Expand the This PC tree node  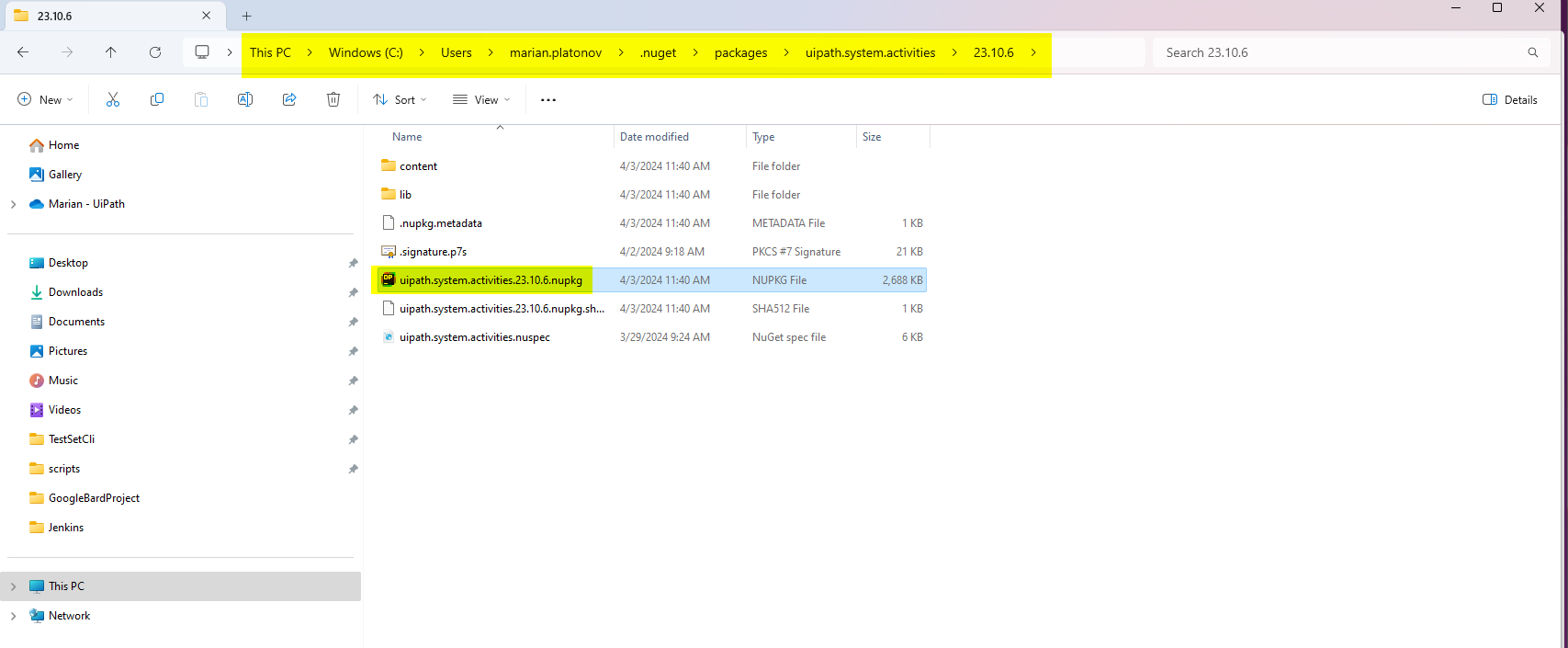[x=13, y=586]
